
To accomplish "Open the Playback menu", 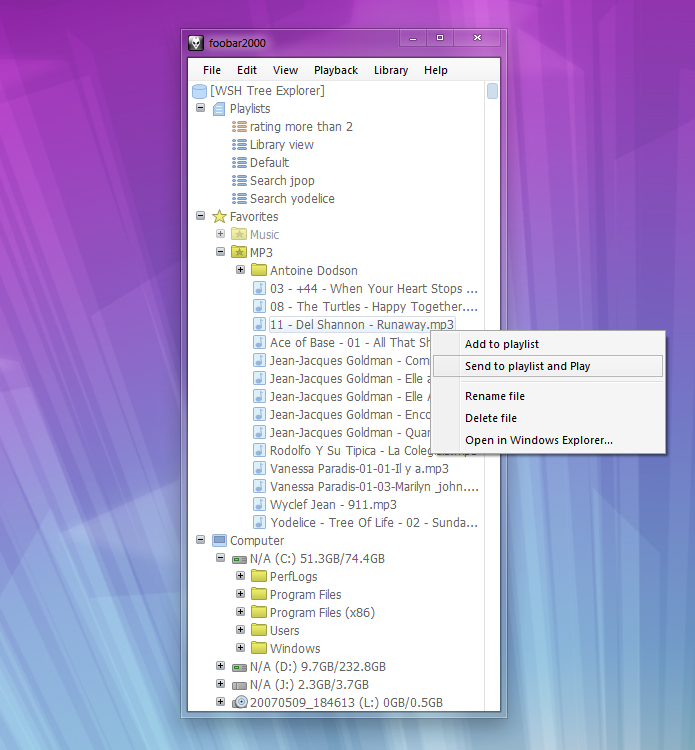I will (x=336, y=70).
